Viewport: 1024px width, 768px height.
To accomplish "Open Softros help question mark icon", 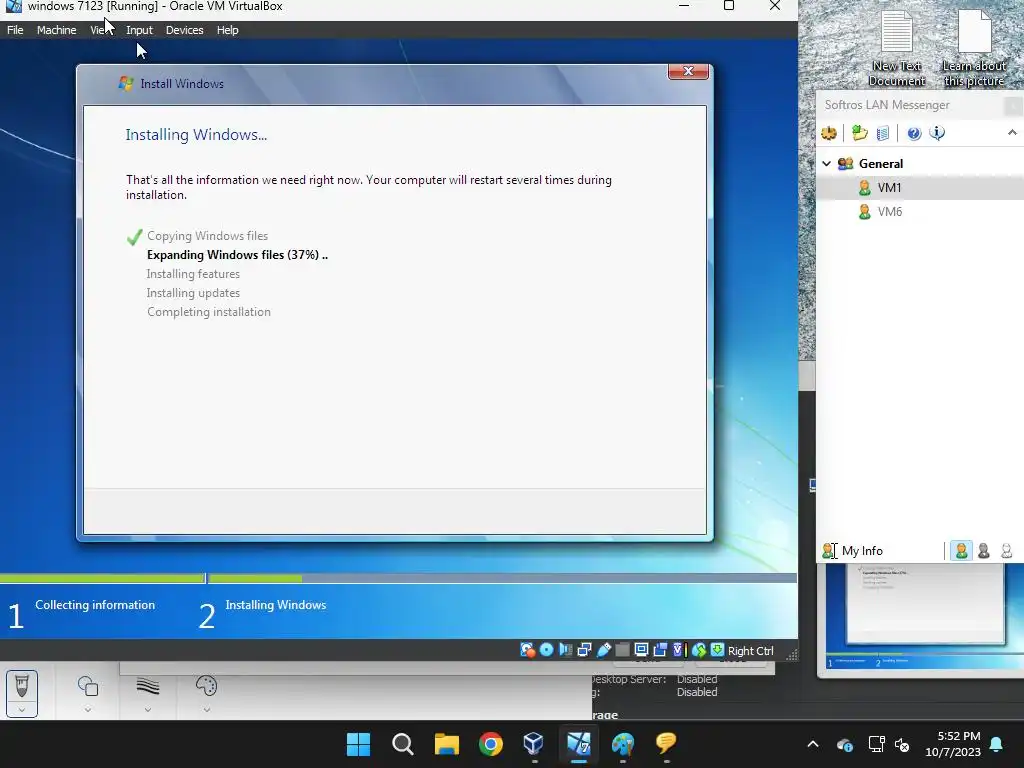I will pos(914,133).
